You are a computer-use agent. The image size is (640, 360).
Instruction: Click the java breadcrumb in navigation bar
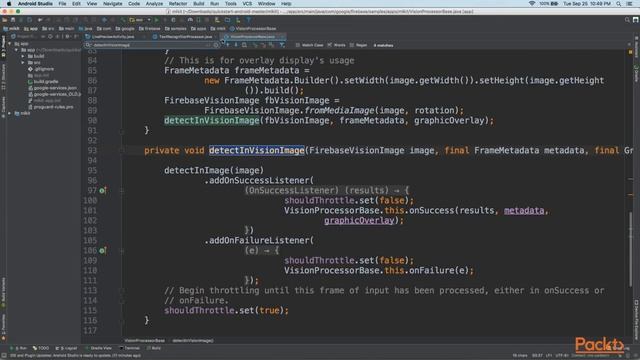(x=86, y=29)
